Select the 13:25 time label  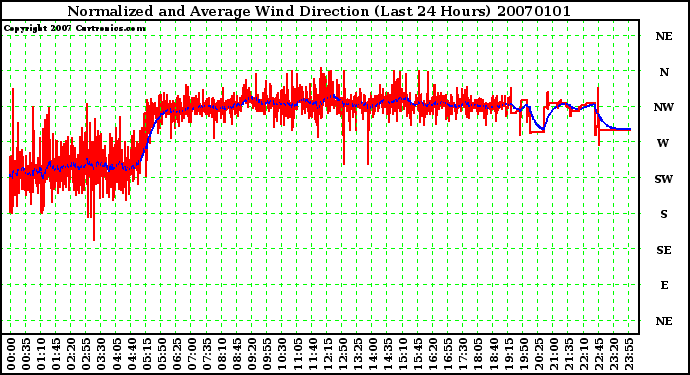click(358, 354)
